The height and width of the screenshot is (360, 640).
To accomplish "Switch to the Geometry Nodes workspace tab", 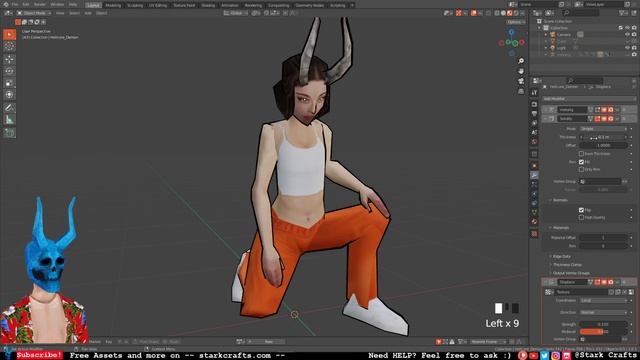I will click(x=309, y=5).
